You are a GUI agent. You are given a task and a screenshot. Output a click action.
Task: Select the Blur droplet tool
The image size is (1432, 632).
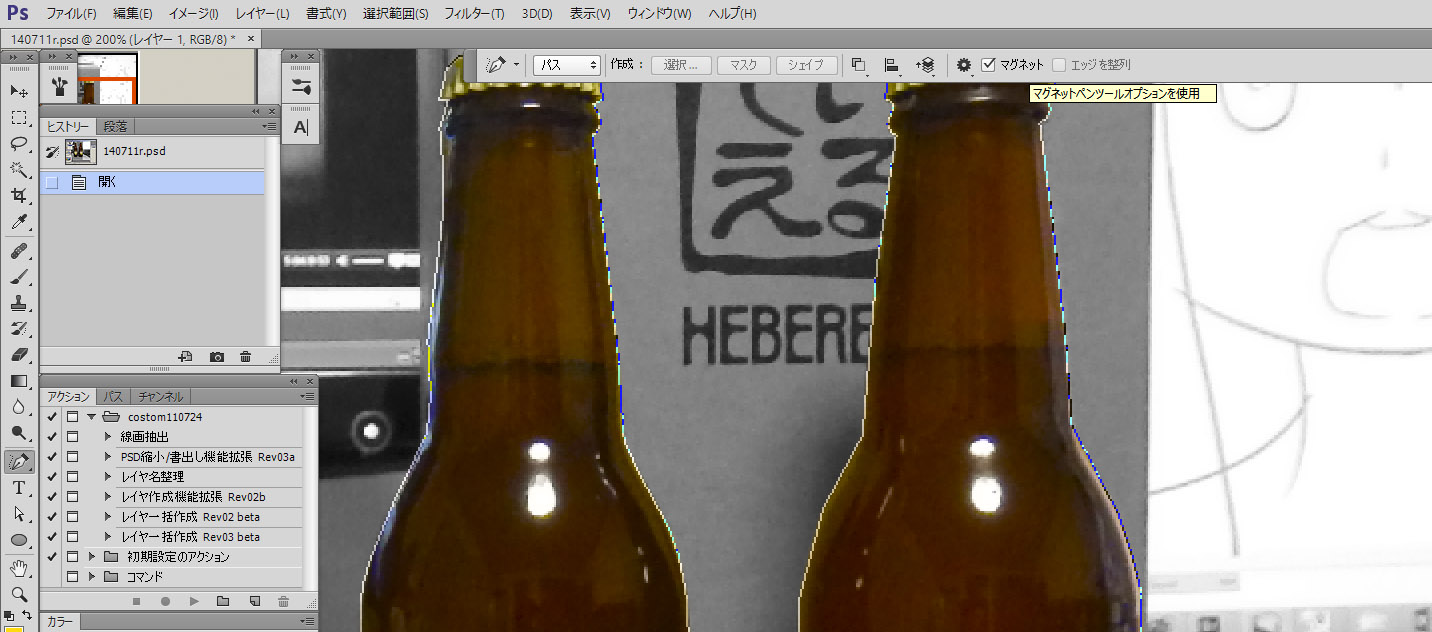[19, 407]
